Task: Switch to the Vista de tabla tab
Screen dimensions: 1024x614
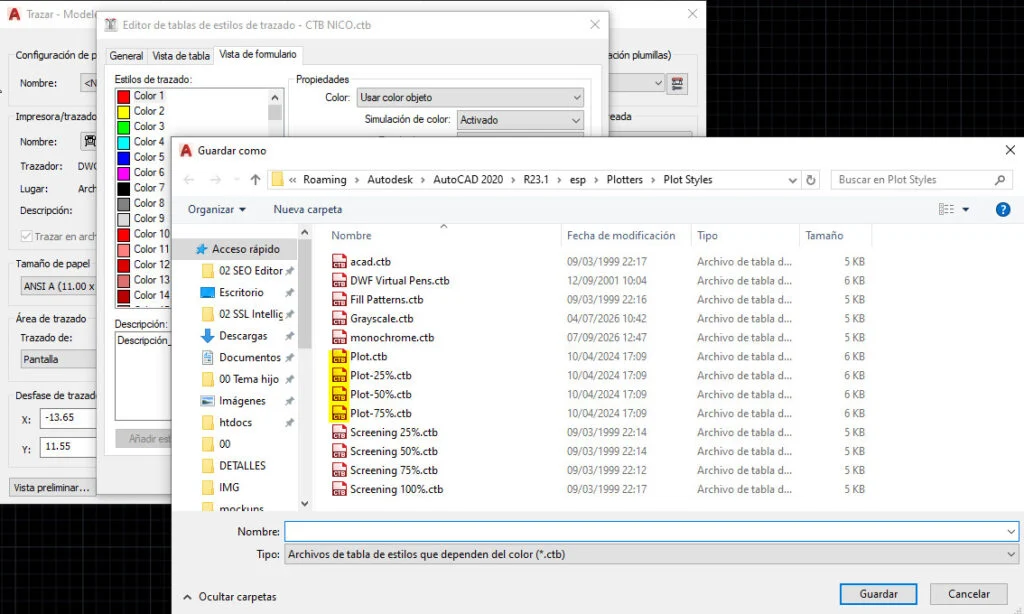Action: click(181, 56)
